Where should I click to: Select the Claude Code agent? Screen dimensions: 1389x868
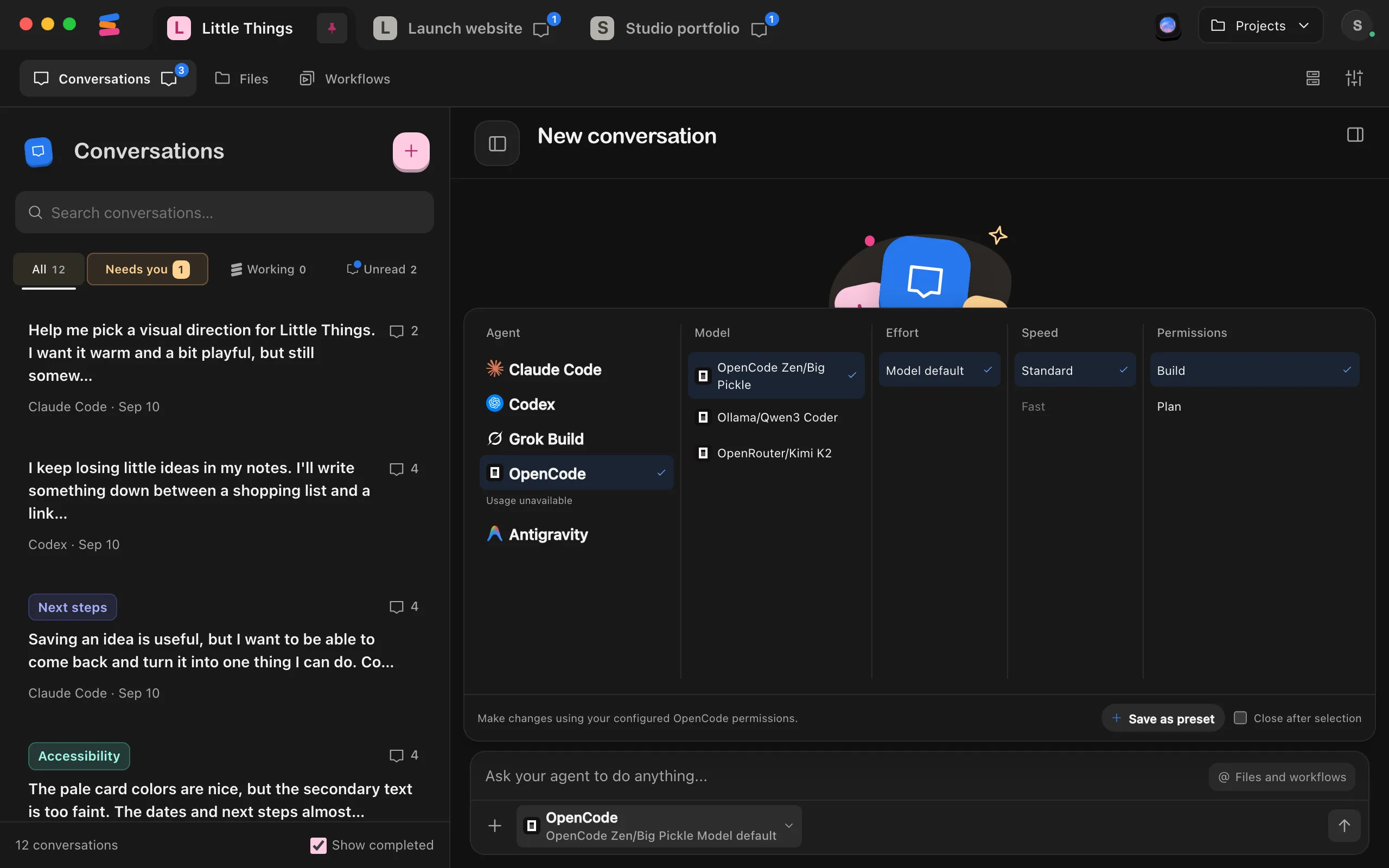click(x=576, y=369)
